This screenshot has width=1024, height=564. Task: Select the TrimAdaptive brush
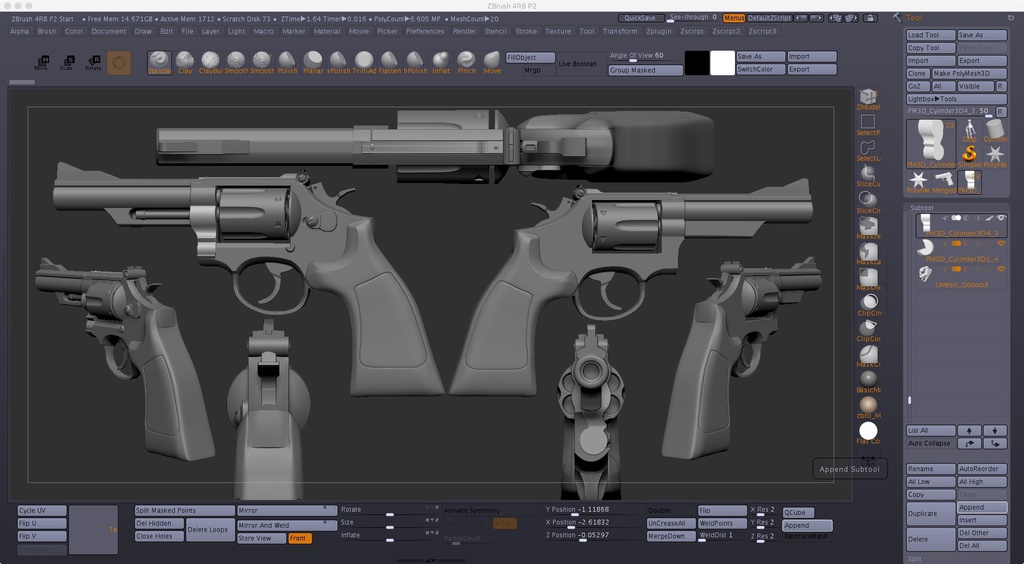364,63
